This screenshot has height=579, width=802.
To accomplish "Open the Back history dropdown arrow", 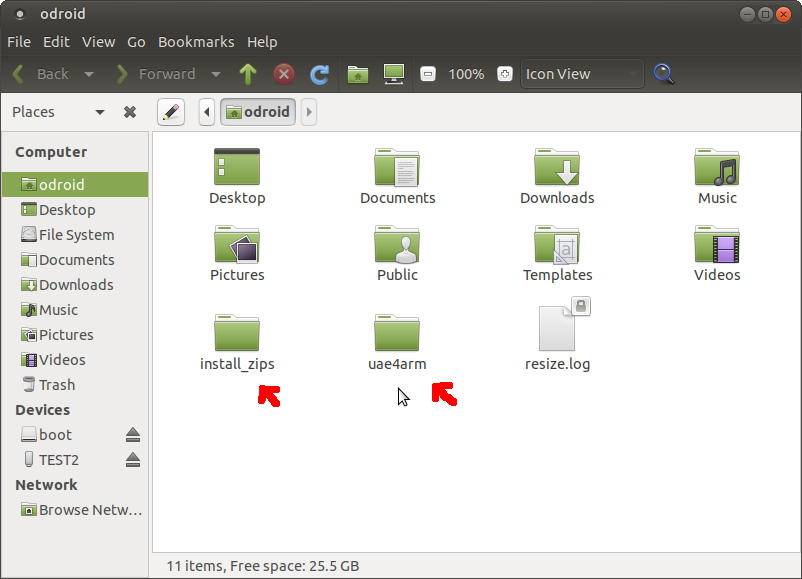I will (89, 74).
